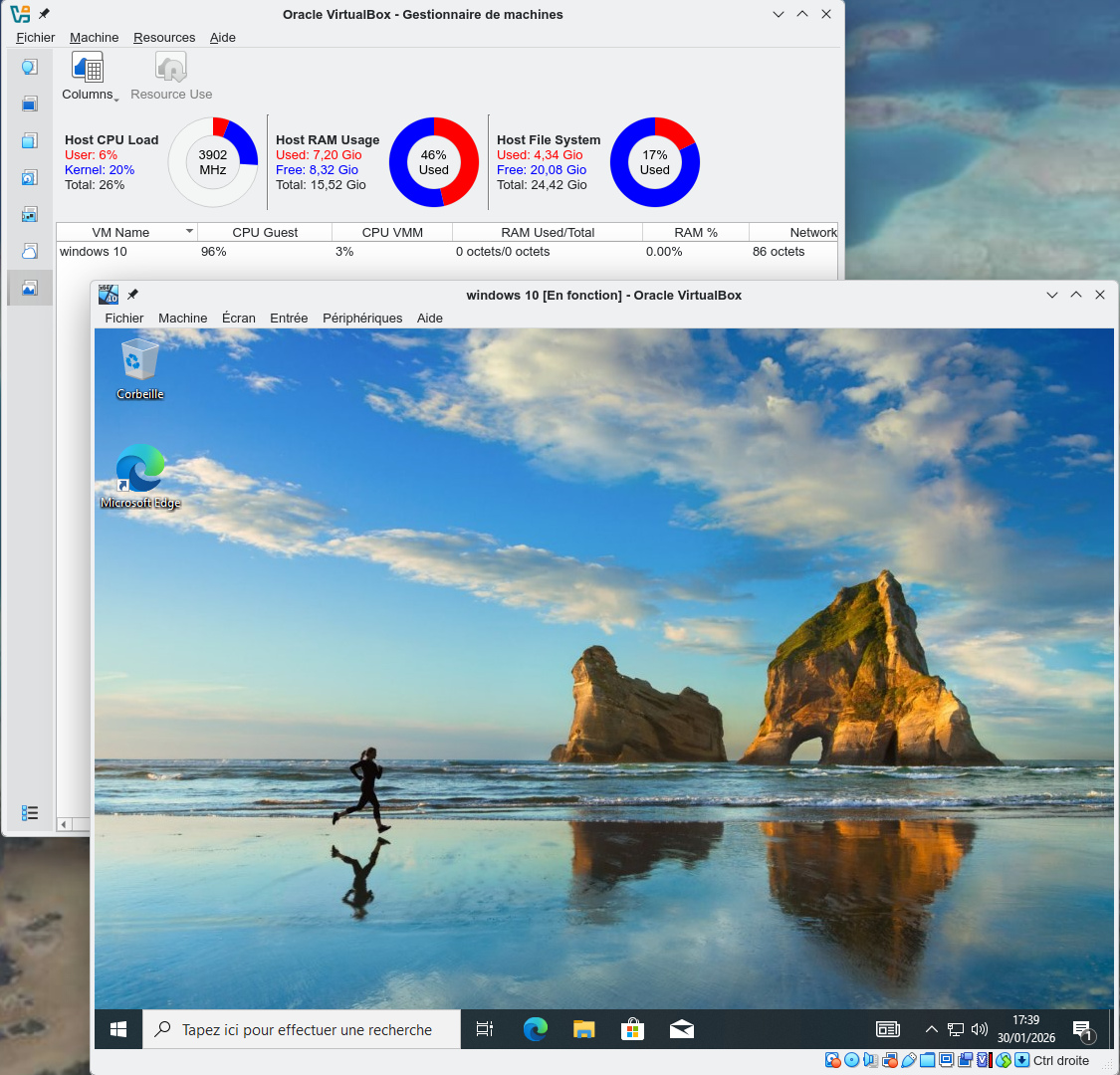1120x1075 pixels.
Task: Click the shared folders status bar icon
Action: click(928, 1060)
